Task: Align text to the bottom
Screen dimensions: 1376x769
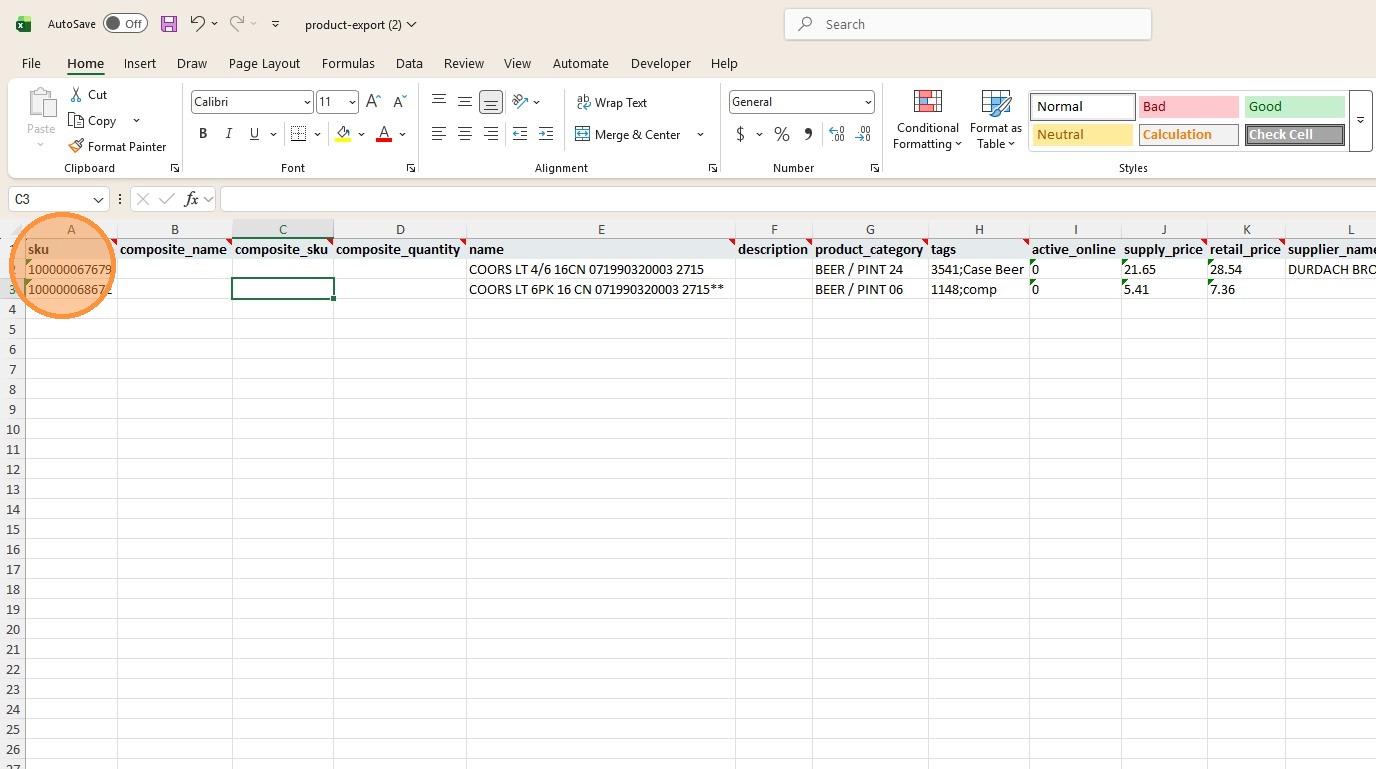Action: 491,102
